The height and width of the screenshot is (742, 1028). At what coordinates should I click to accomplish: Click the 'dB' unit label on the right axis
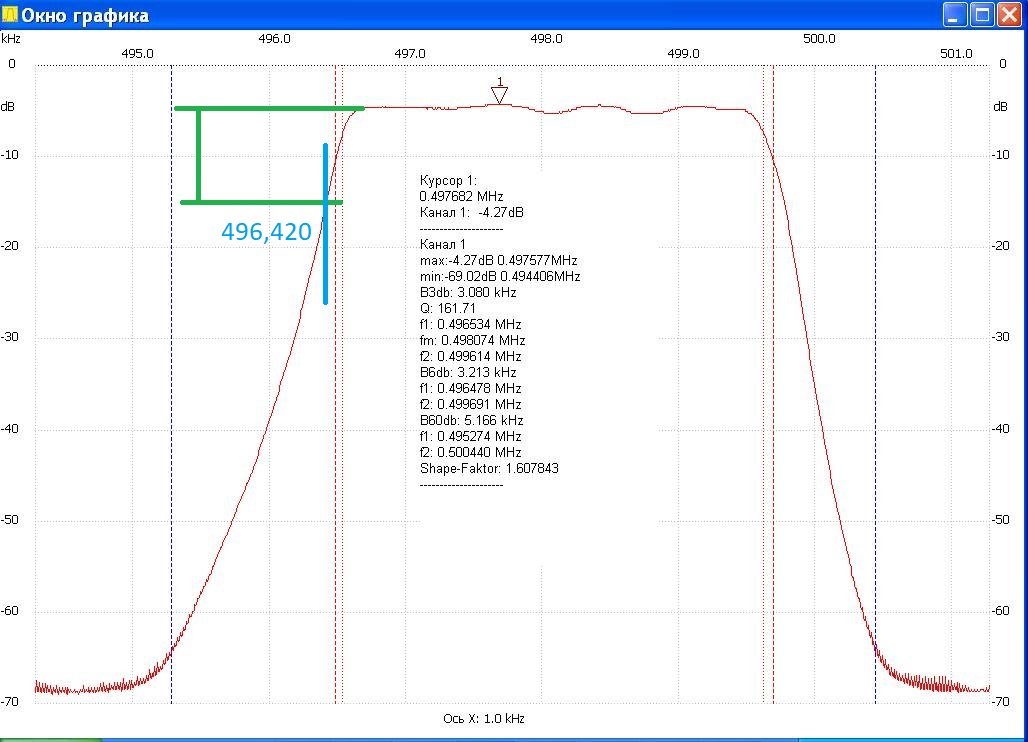(x=1000, y=107)
